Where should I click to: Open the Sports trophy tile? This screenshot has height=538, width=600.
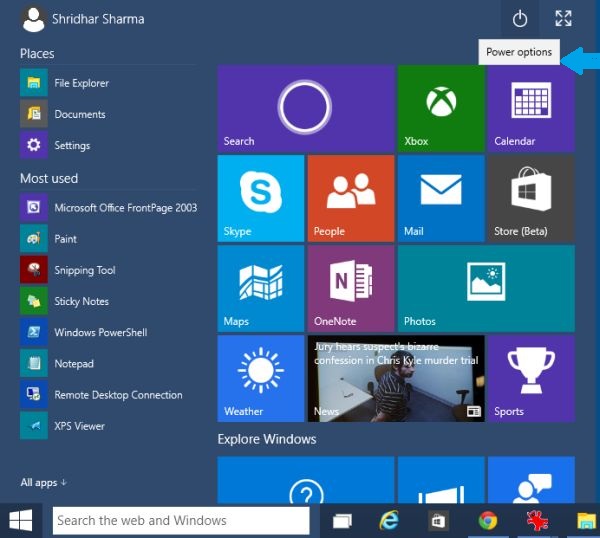tap(531, 378)
